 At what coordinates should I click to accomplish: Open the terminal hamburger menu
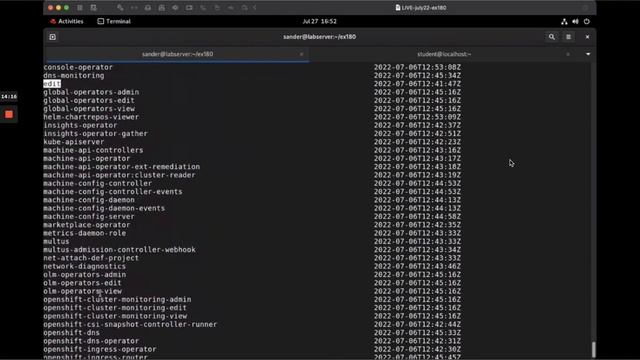tap(569, 37)
